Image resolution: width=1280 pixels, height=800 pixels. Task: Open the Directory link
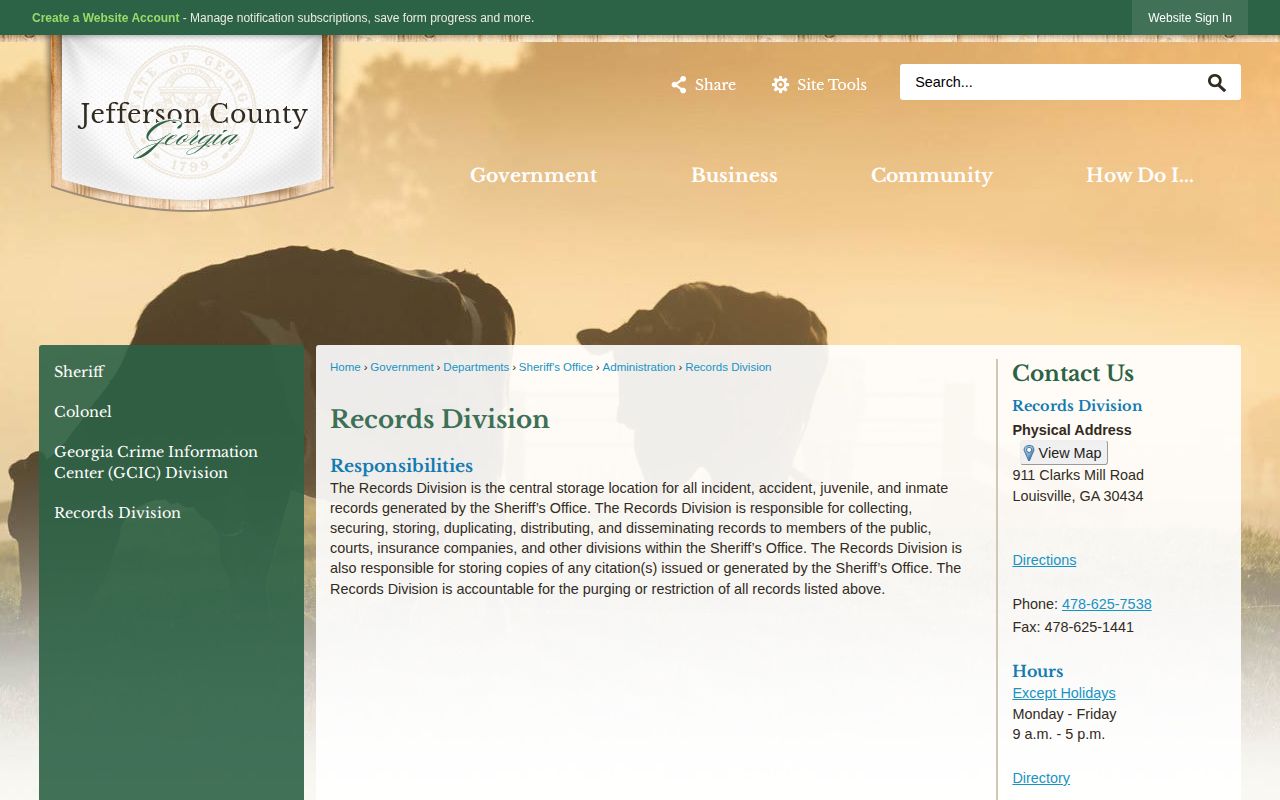tap(1041, 778)
